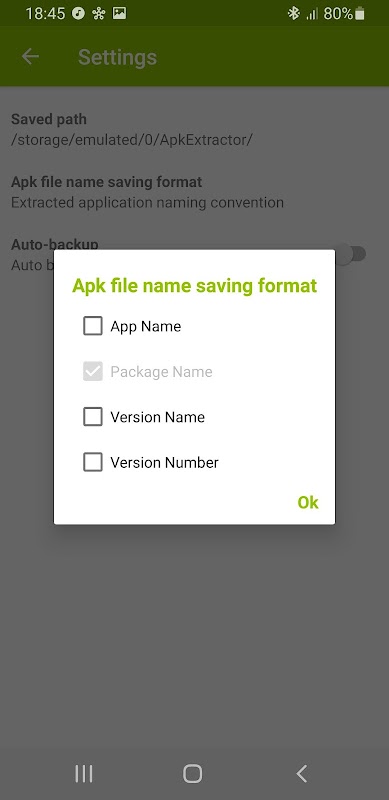Tap the signal strength icon
Viewport: 389px width, 800px height.
311,14
